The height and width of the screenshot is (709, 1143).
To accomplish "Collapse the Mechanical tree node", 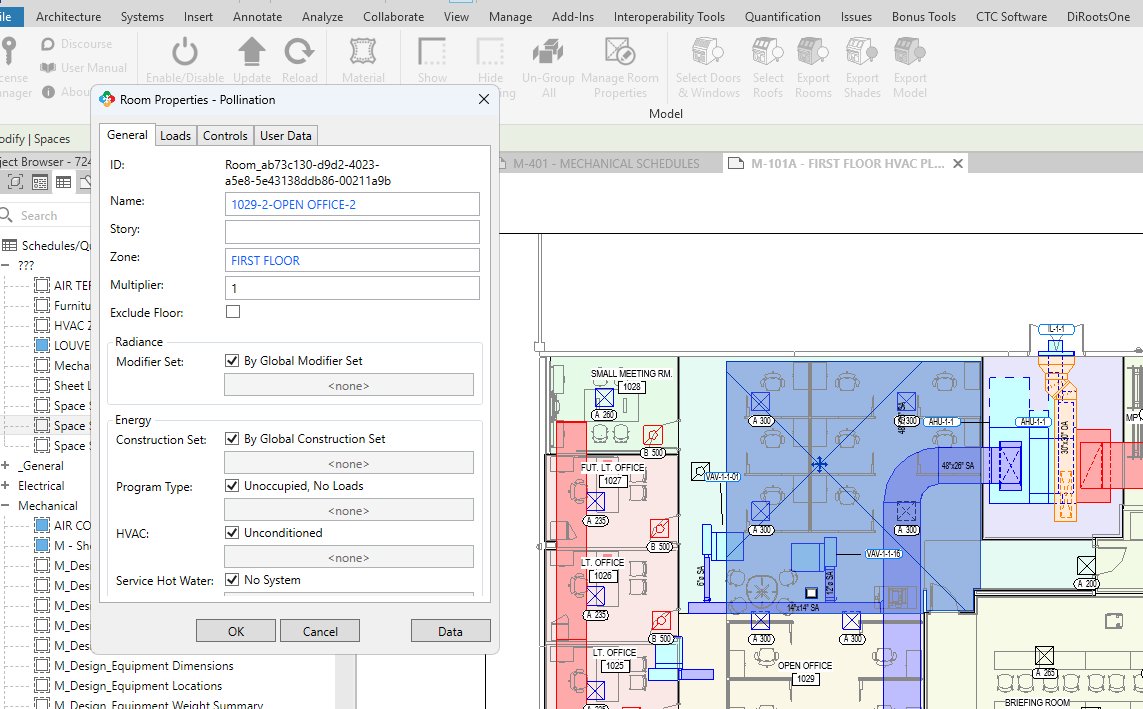I will click(x=6, y=506).
